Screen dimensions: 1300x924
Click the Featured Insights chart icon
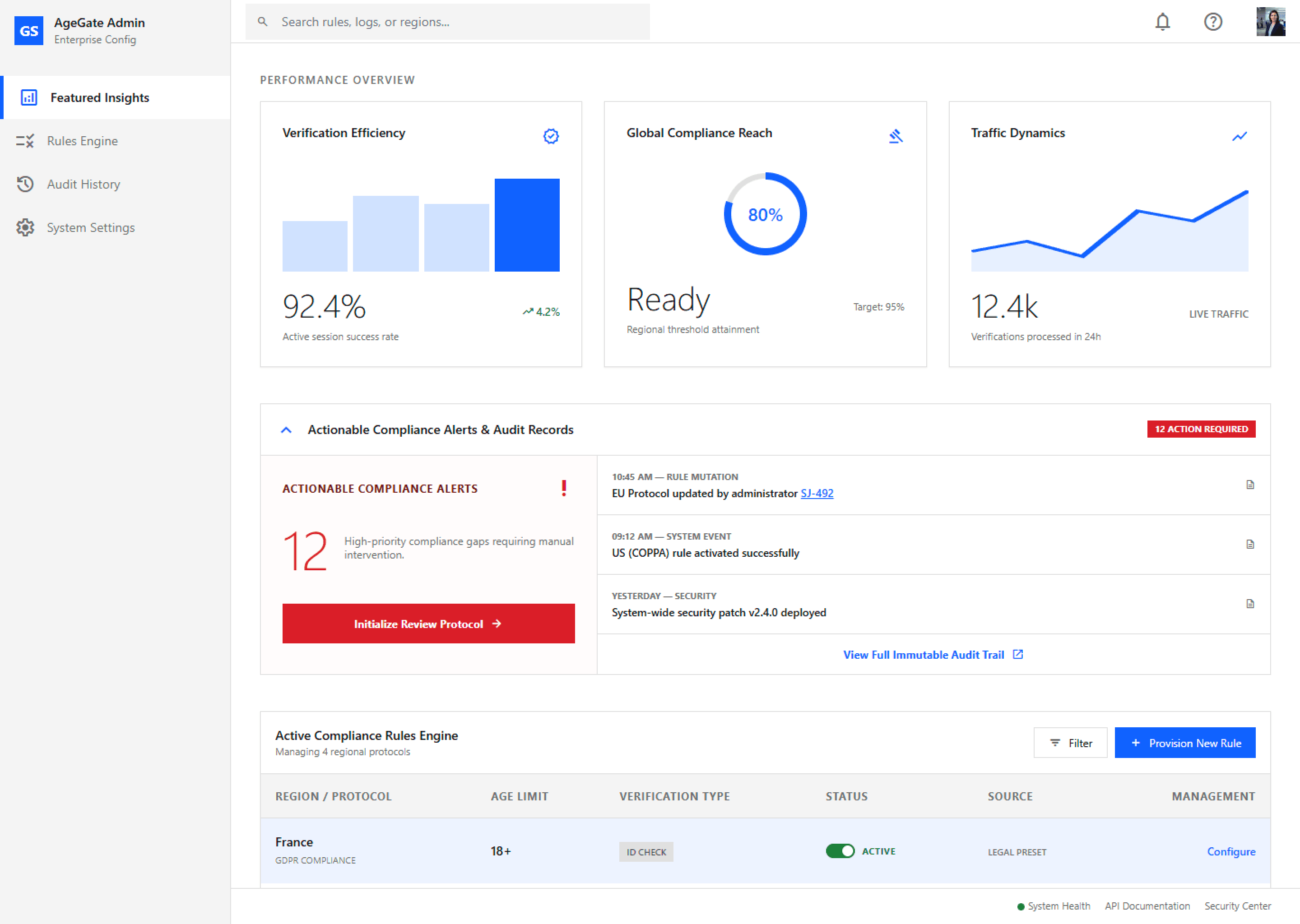click(x=29, y=97)
